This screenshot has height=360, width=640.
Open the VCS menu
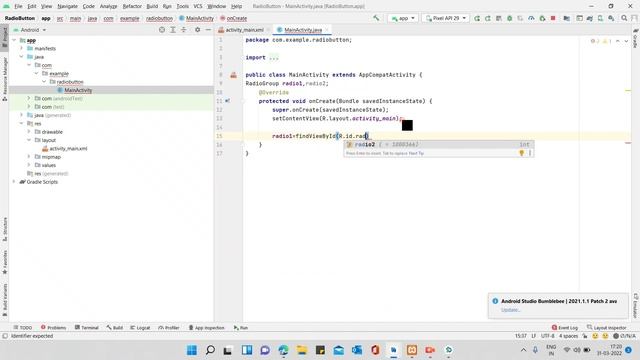click(198, 6)
